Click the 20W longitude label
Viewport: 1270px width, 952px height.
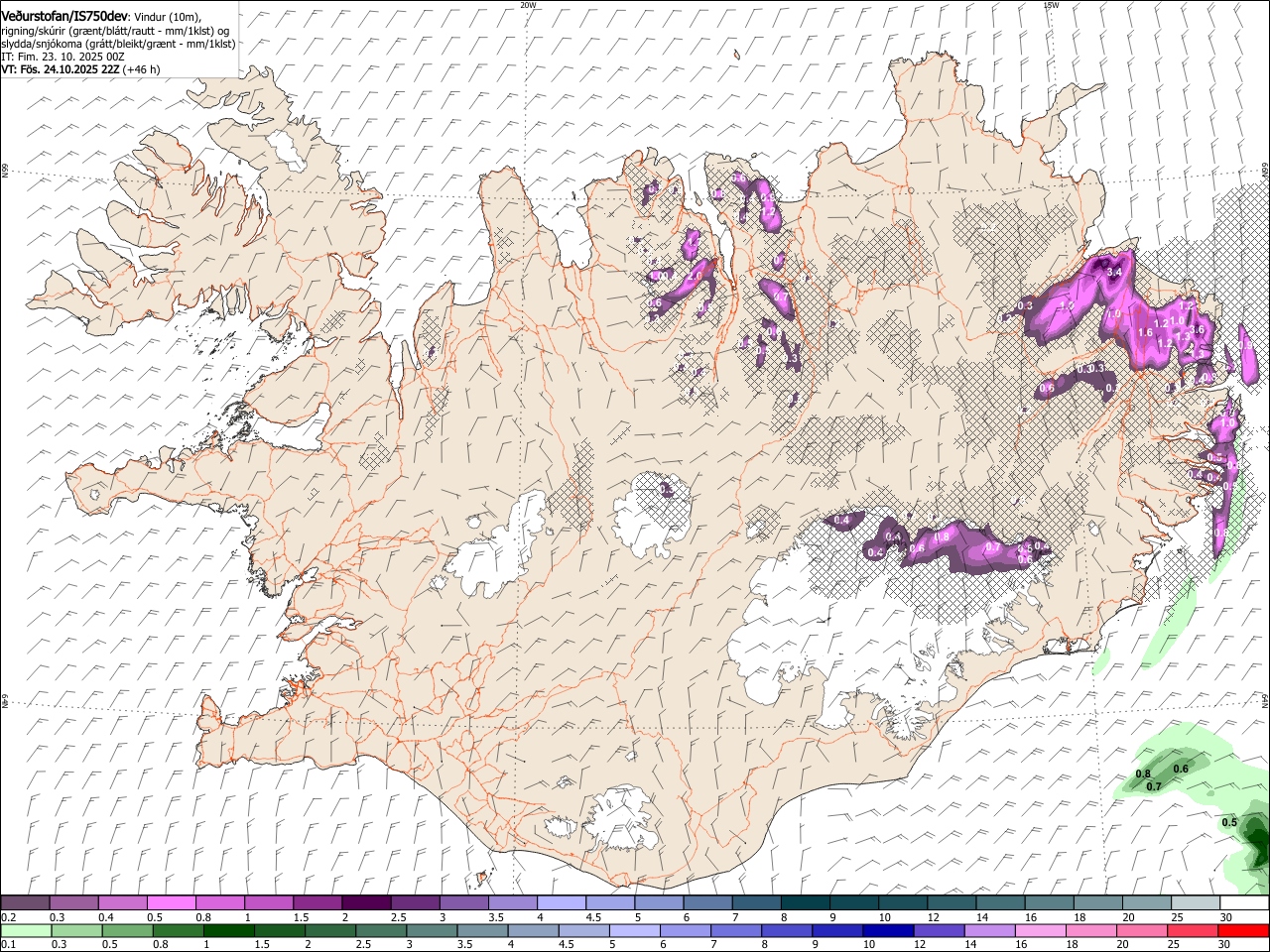(x=528, y=5)
